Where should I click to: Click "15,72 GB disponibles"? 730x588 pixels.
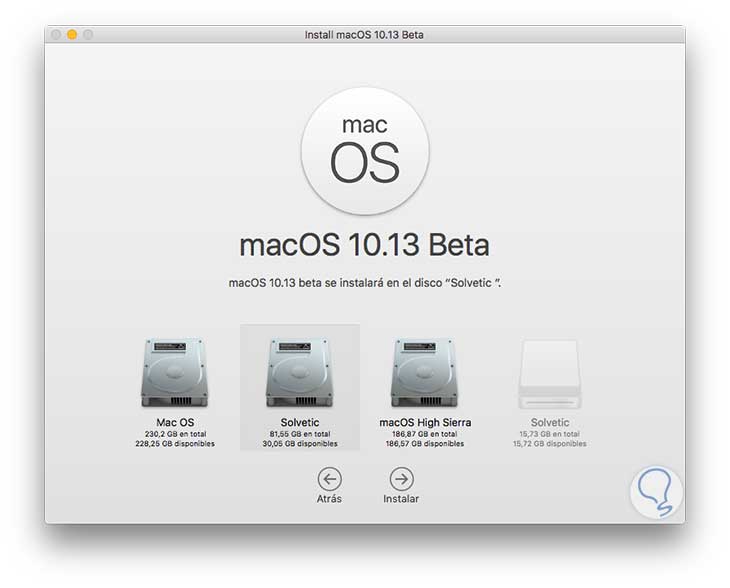549,444
